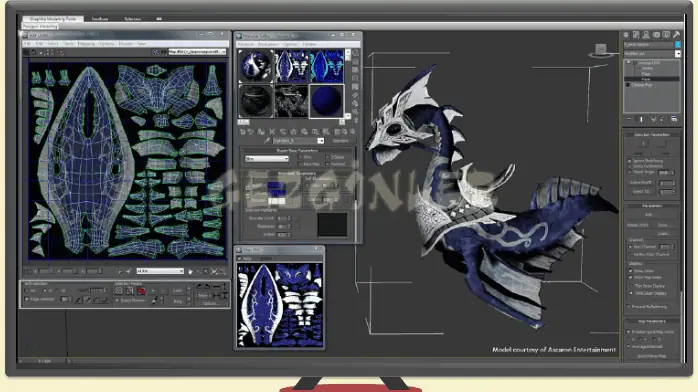Click the Pin Stack icon below the modifier stack
The height and width of the screenshot is (392, 698).
629,119
